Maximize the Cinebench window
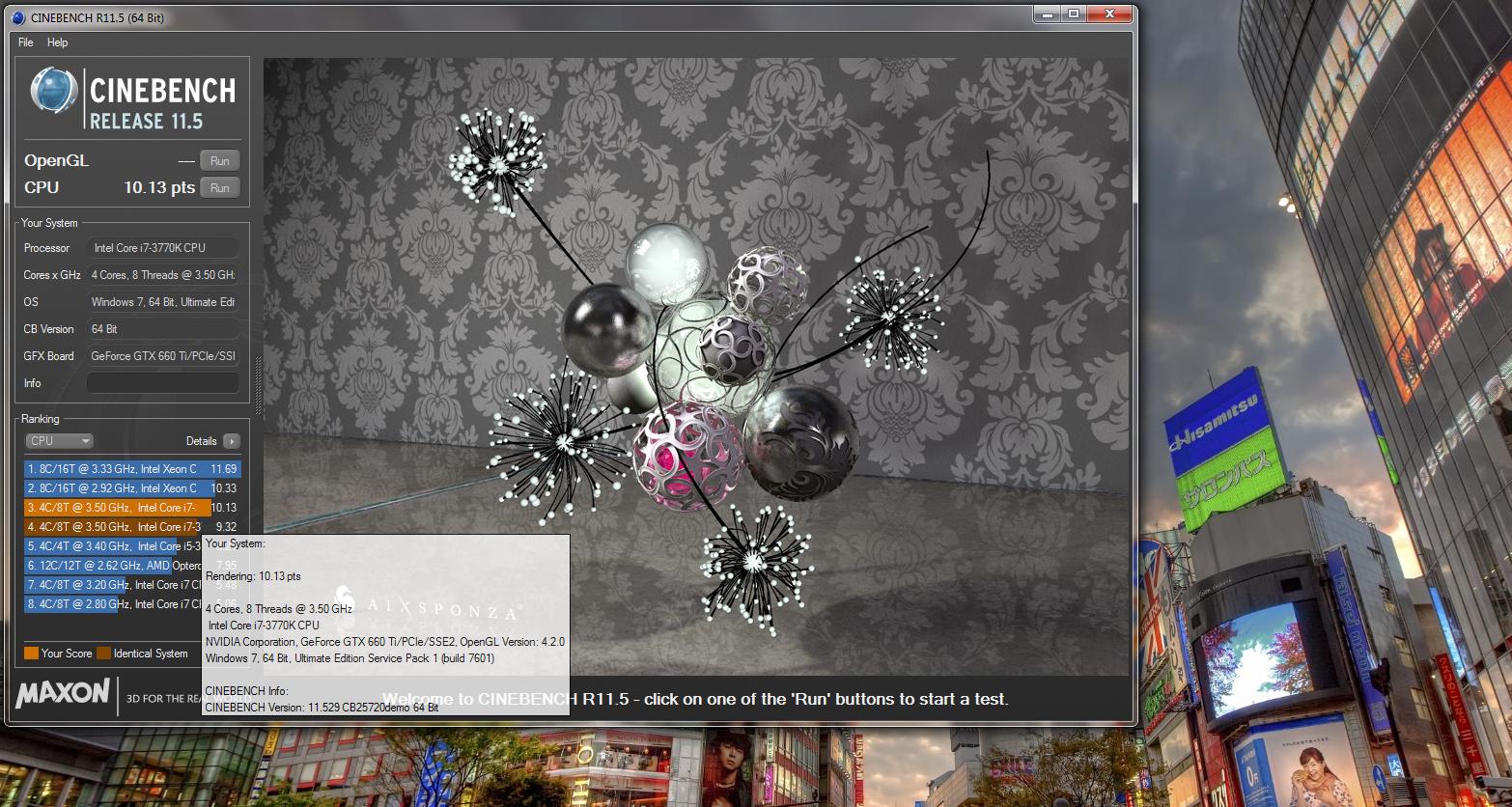 coord(1073,14)
